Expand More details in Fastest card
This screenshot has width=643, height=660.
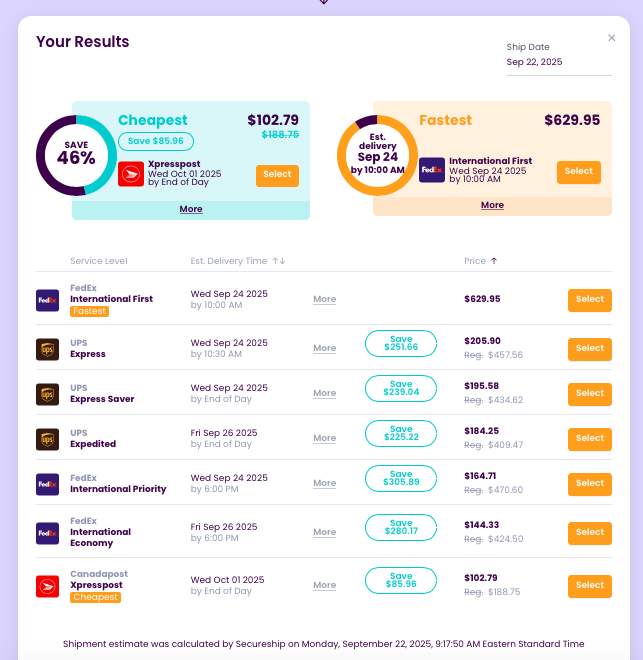[492, 205]
